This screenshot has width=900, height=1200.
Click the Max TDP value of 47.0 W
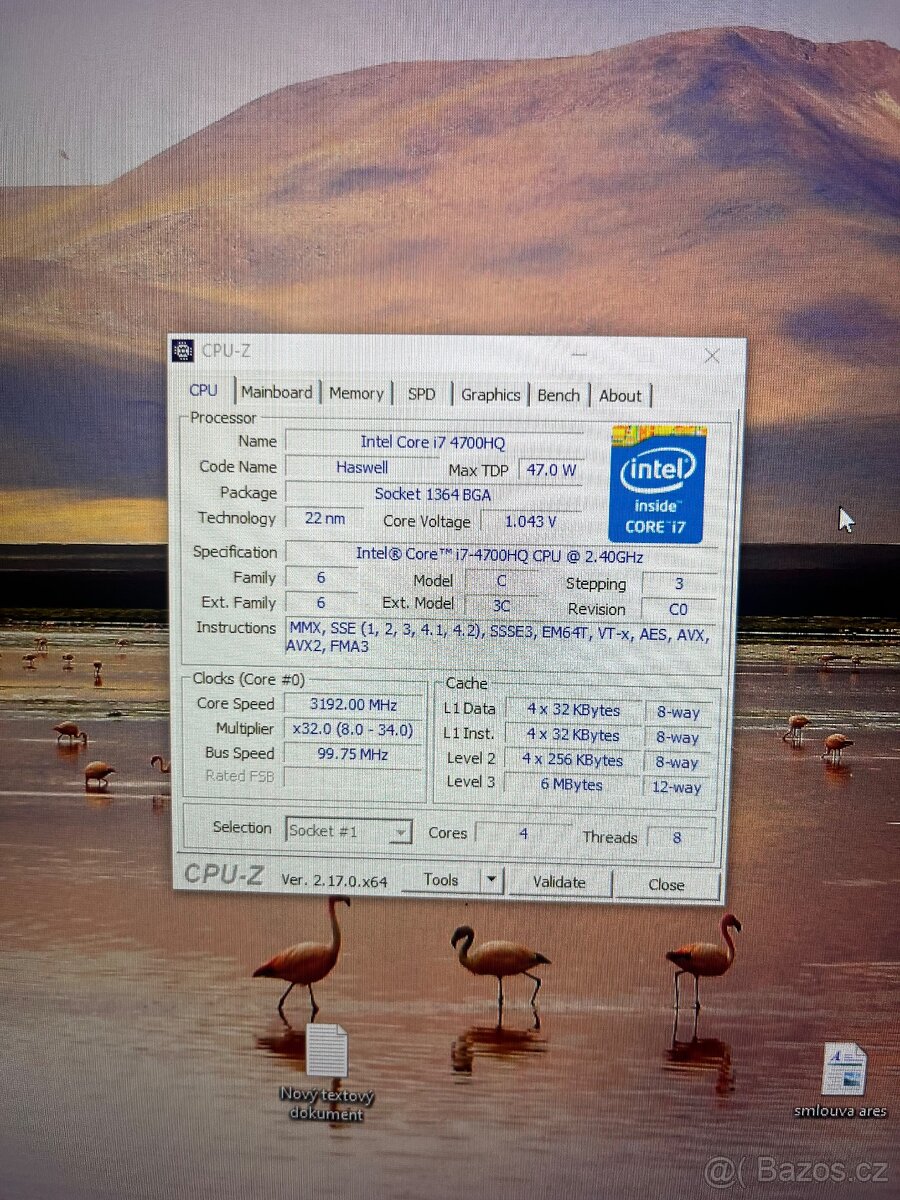coord(551,469)
